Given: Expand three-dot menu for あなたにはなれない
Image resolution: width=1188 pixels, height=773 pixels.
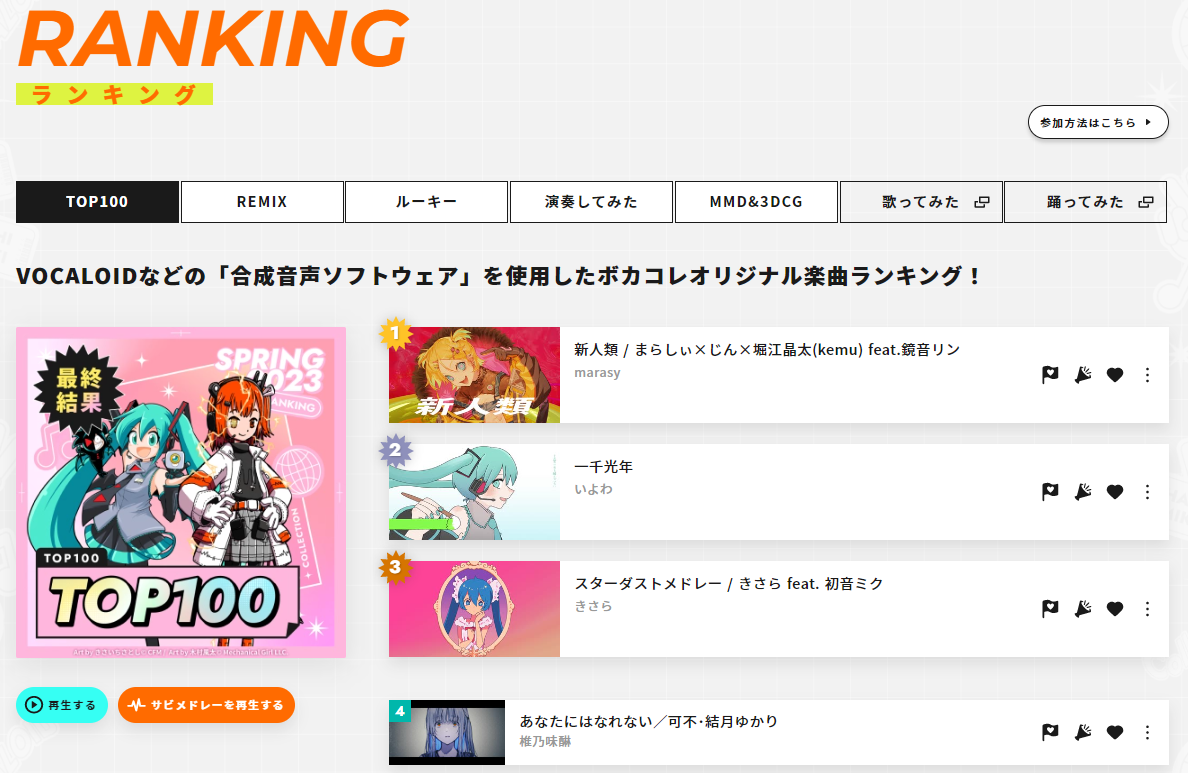Looking at the screenshot, I should [x=1147, y=732].
